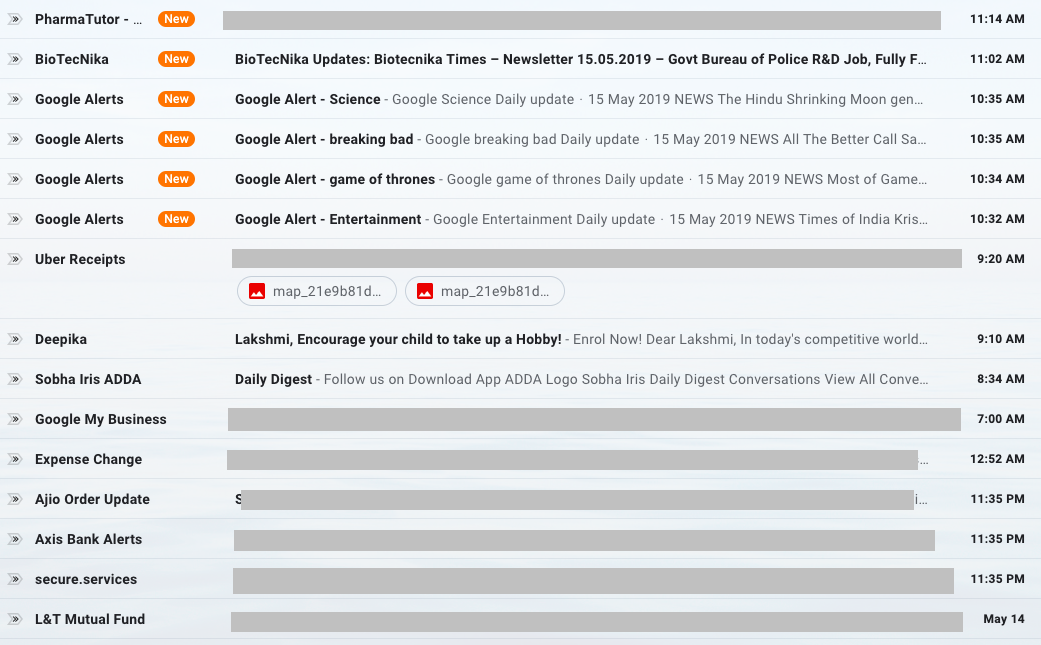Click importance marker beside Uber Receipts
The height and width of the screenshot is (645, 1041).
pos(15,259)
